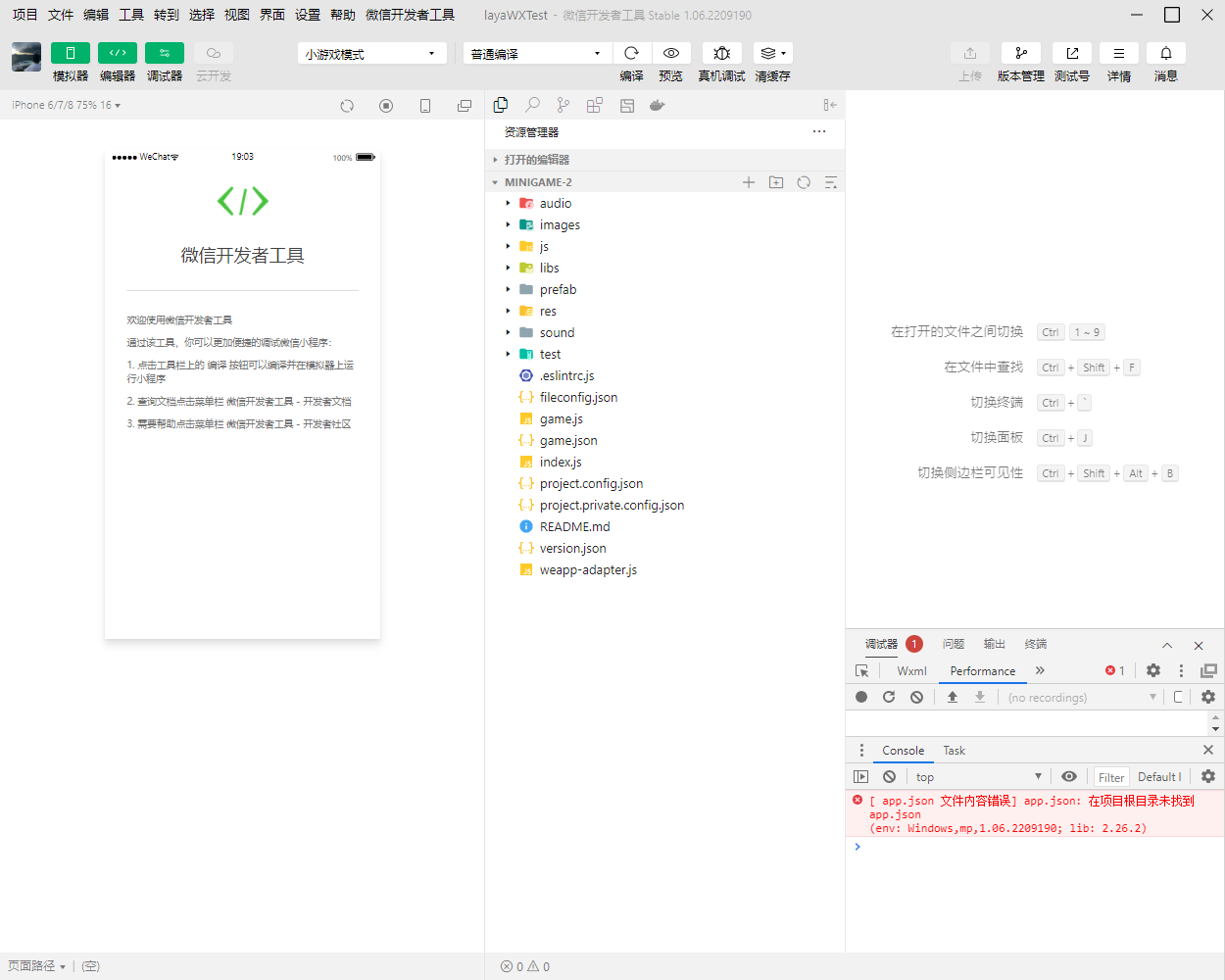1225x980 pixels.
Task: Open the iPhone 6/7/8 device dropdown
Action: click(66, 105)
